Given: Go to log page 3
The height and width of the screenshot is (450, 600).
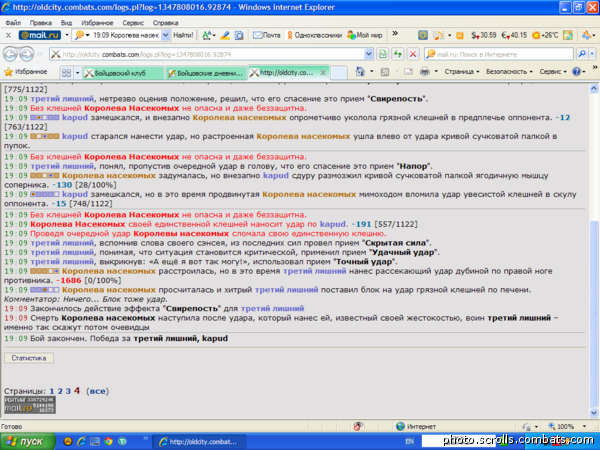Looking at the screenshot, I should 68,391.
